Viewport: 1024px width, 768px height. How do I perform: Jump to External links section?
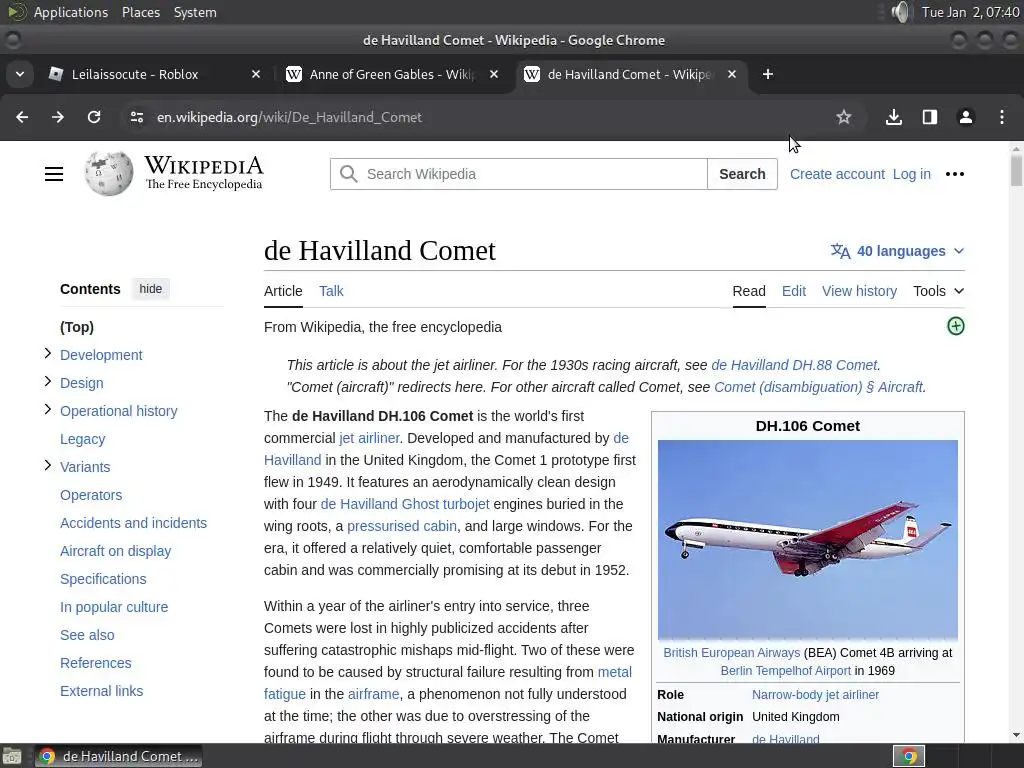tap(101, 691)
